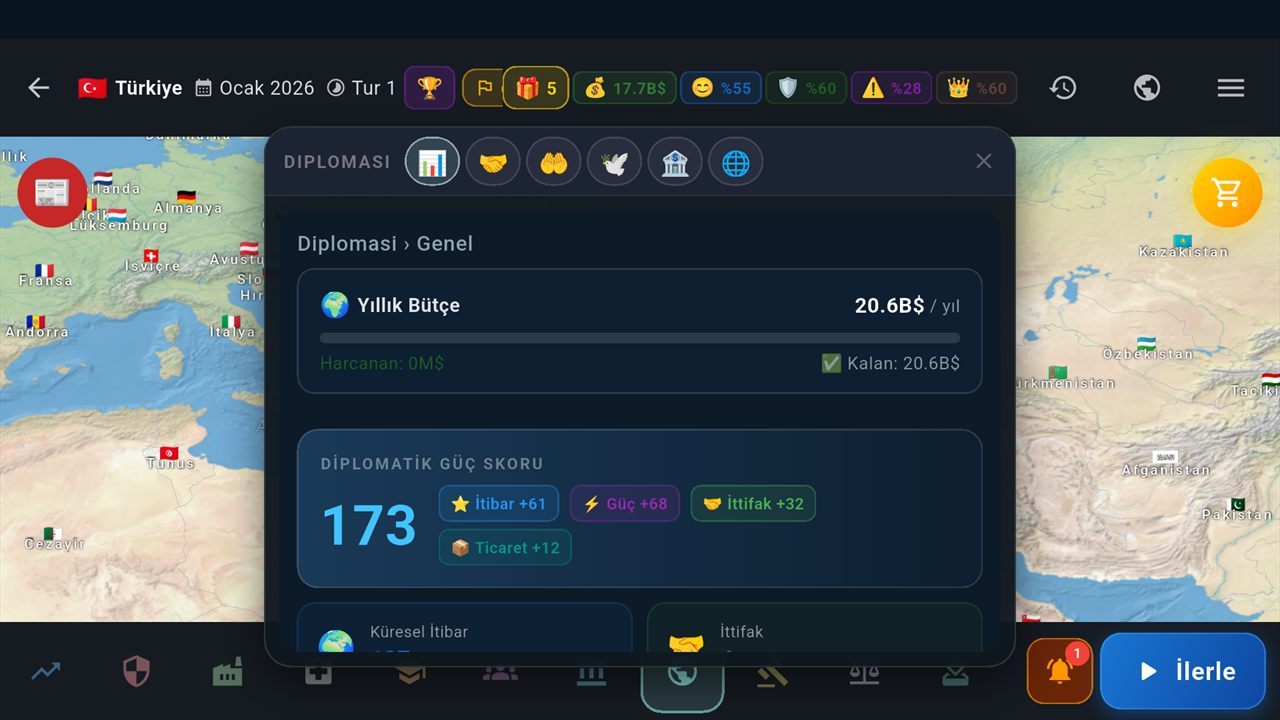This screenshot has width=1280, height=720.
Task: Switch to the handshake tab in Diplomasi
Action: click(493, 162)
